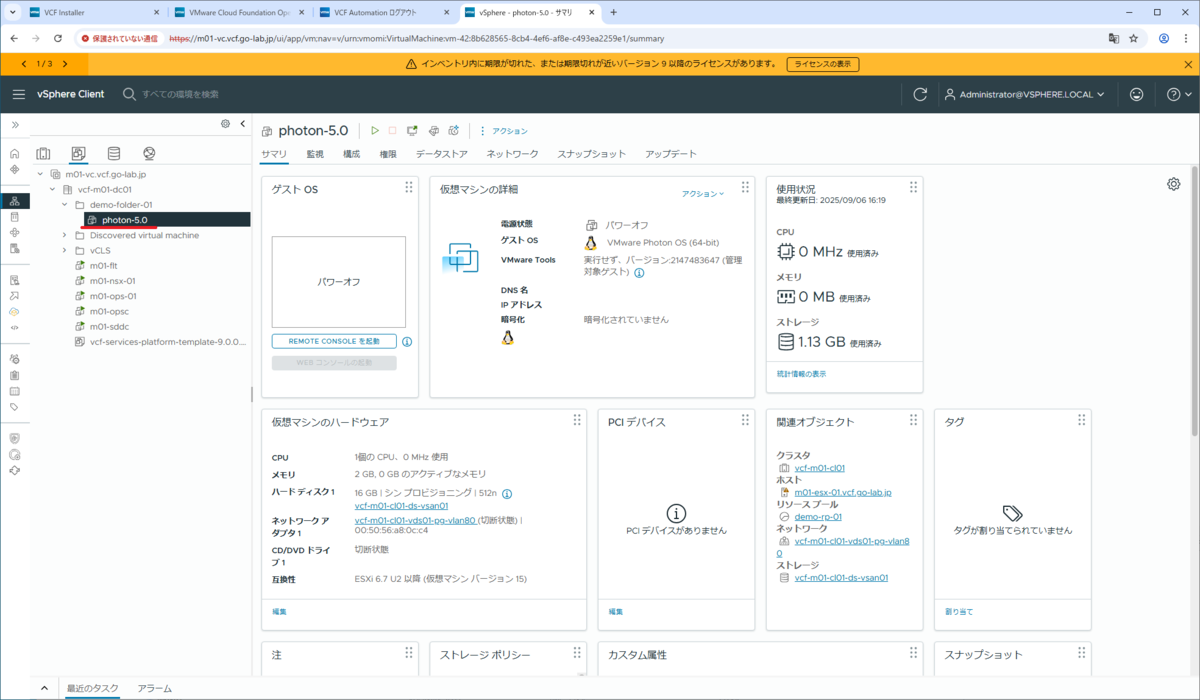This screenshot has height=700, width=1200.
Task: Click the Home icon in the left sidebar
Action: [14, 154]
